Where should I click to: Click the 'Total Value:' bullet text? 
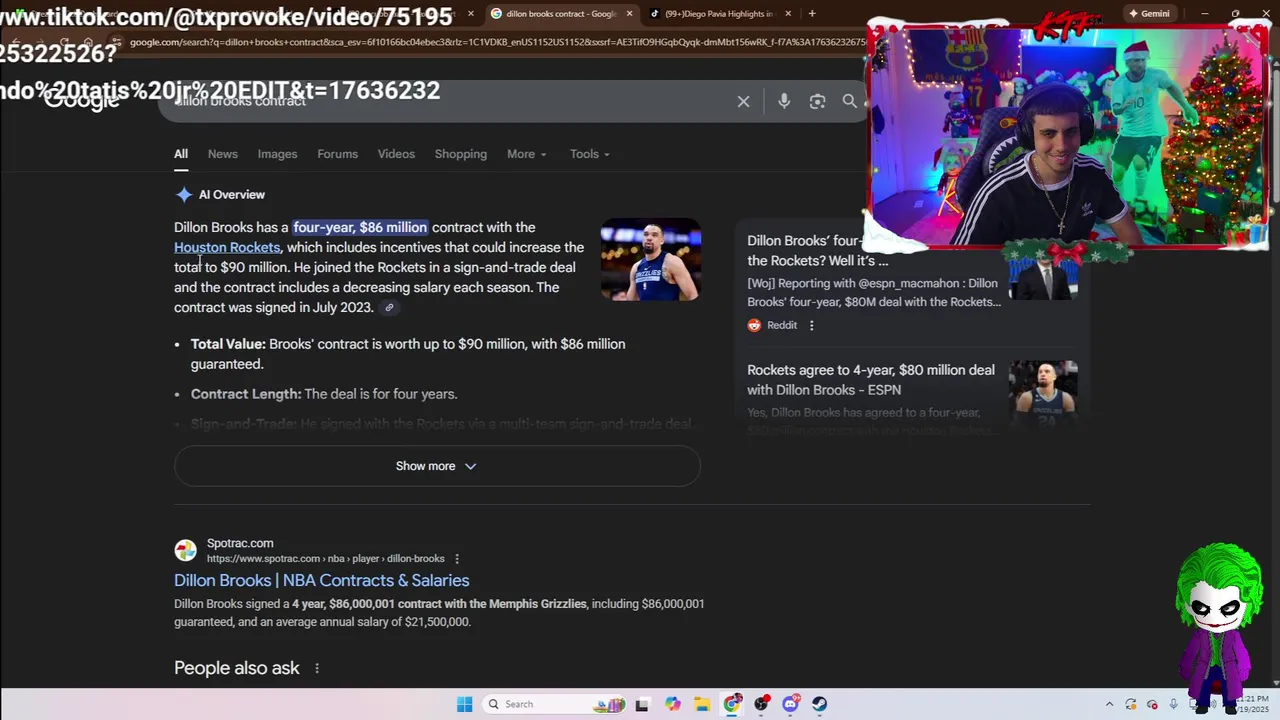click(x=228, y=344)
